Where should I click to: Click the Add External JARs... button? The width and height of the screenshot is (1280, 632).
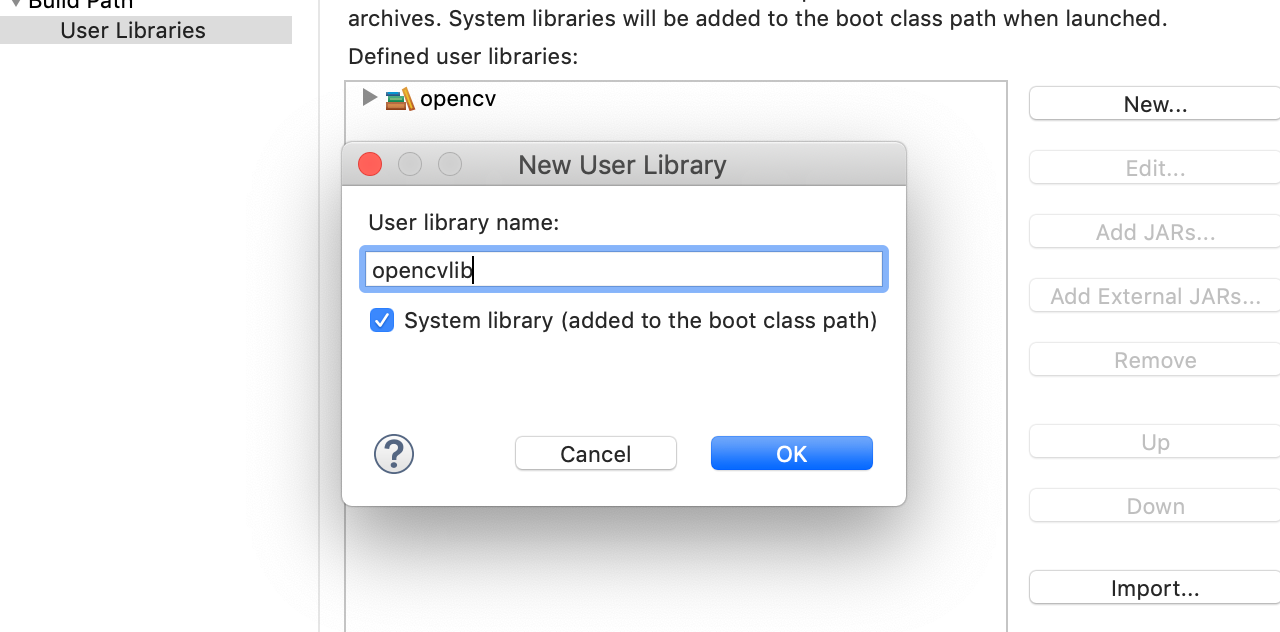pos(1155,295)
